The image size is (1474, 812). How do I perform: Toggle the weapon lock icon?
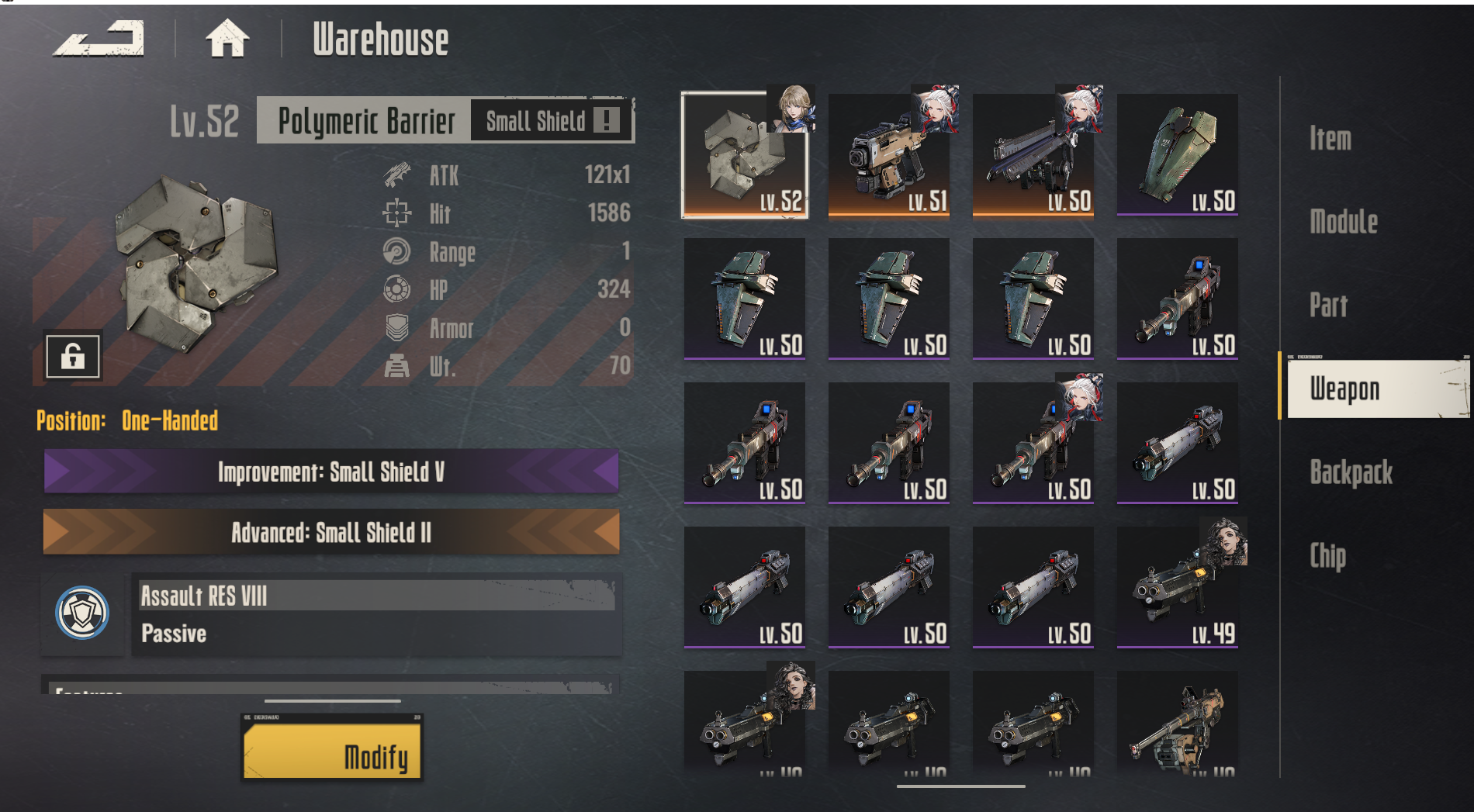(x=73, y=357)
